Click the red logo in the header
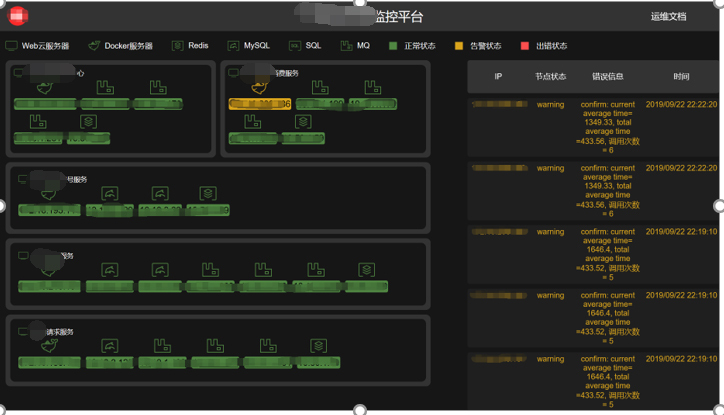Viewport: 724px width, 415px height. pos(18,16)
